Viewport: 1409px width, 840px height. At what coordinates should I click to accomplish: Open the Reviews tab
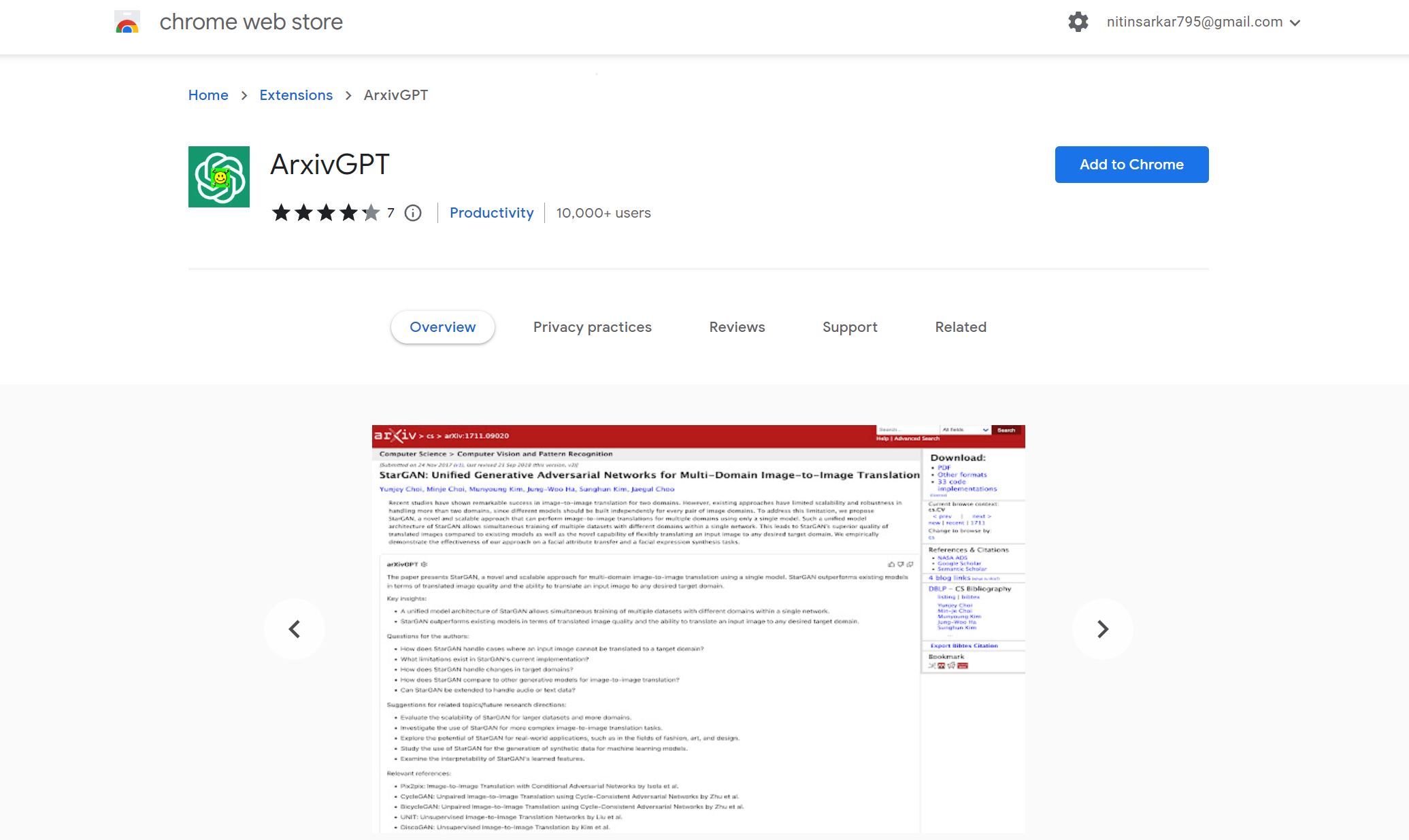pyautogui.click(x=737, y=327)
